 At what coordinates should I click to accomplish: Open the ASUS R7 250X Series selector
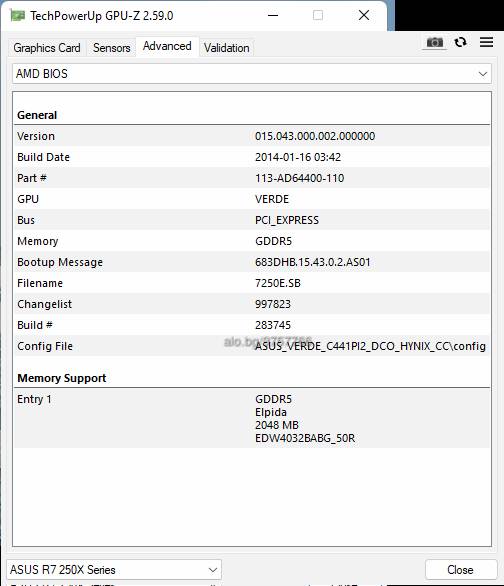(114, 570)
